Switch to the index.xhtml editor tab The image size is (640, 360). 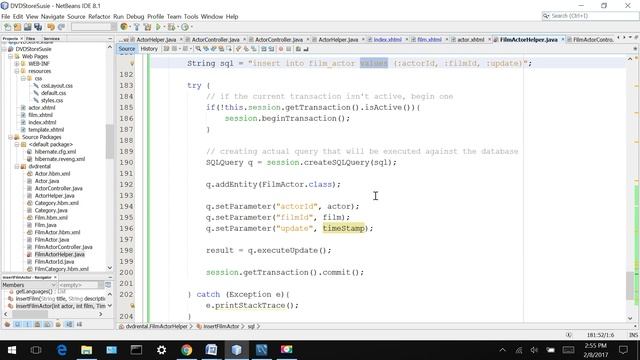[387, 40]
